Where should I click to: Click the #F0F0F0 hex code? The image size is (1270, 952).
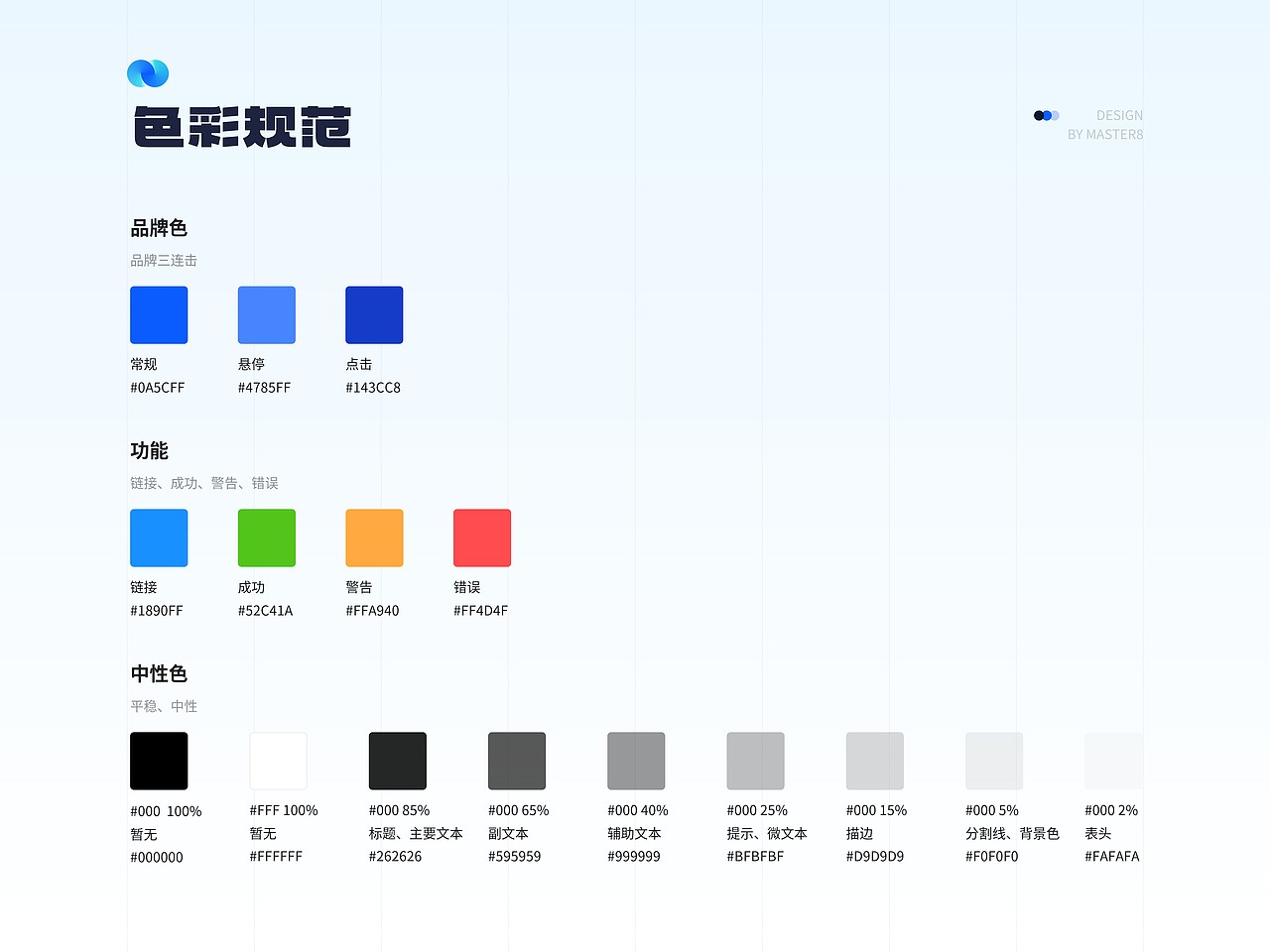(x=992, y=857)
